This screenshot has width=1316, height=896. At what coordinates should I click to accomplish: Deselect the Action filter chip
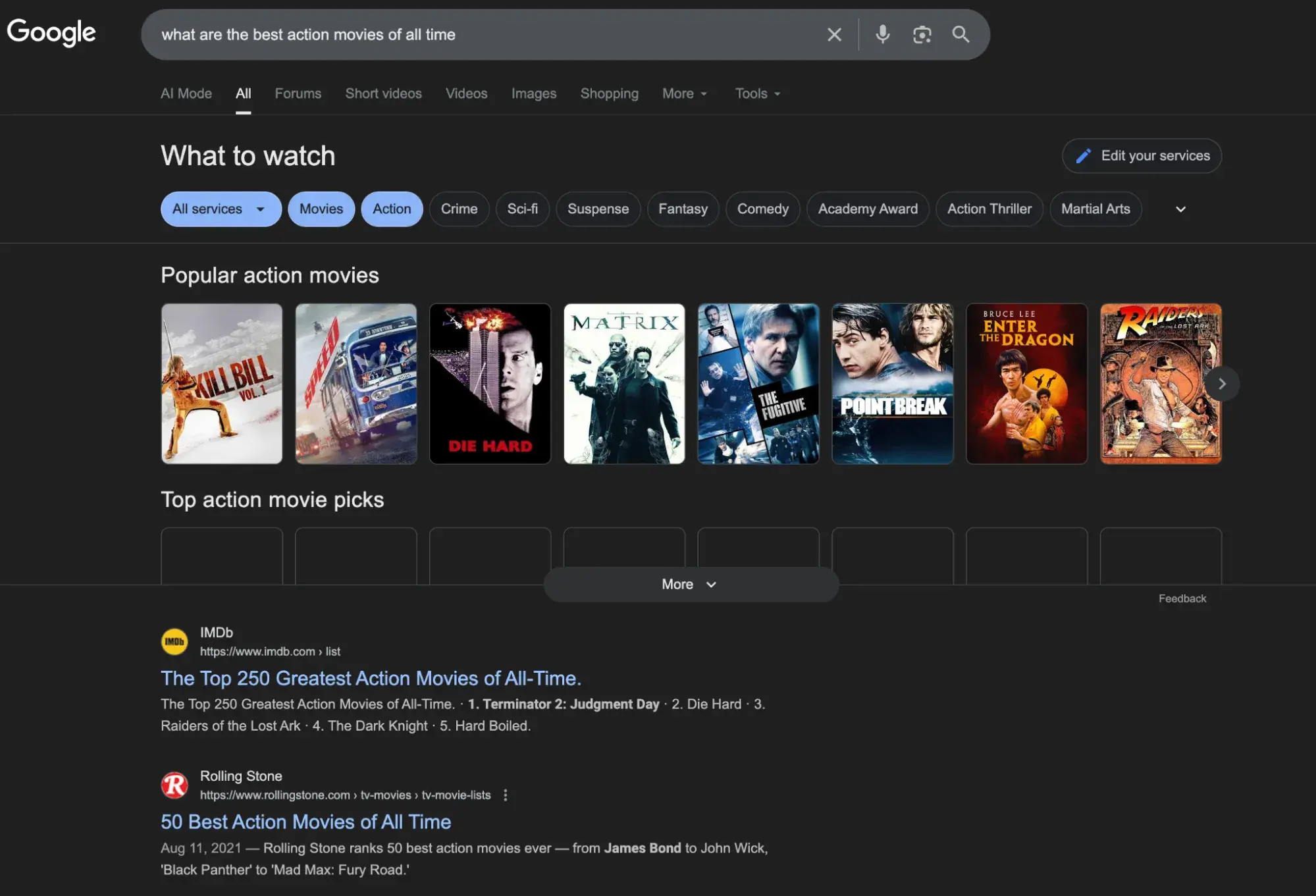(x=392, y=209)
